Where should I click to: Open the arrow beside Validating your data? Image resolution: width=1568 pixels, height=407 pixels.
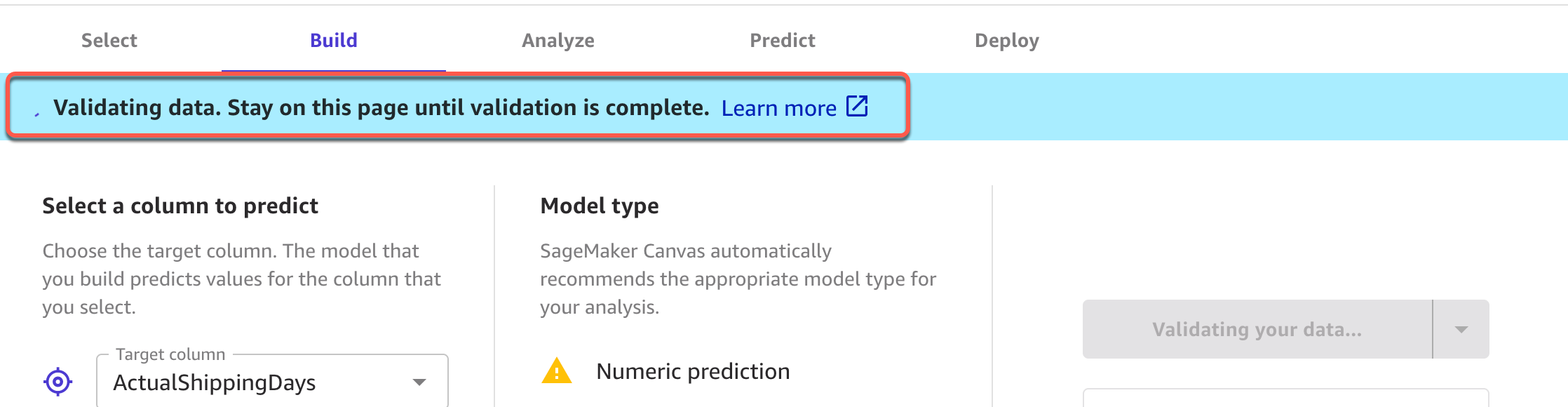(1461, 330)
